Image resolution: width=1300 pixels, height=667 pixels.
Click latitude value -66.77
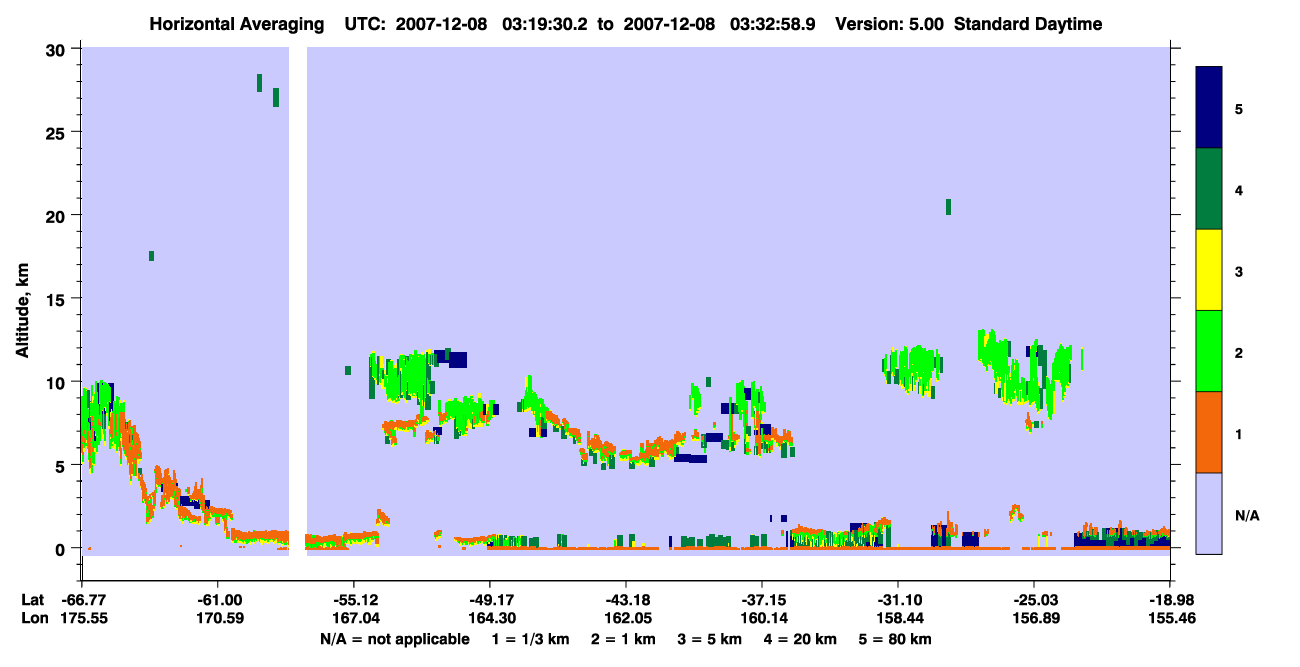point(82,599)
